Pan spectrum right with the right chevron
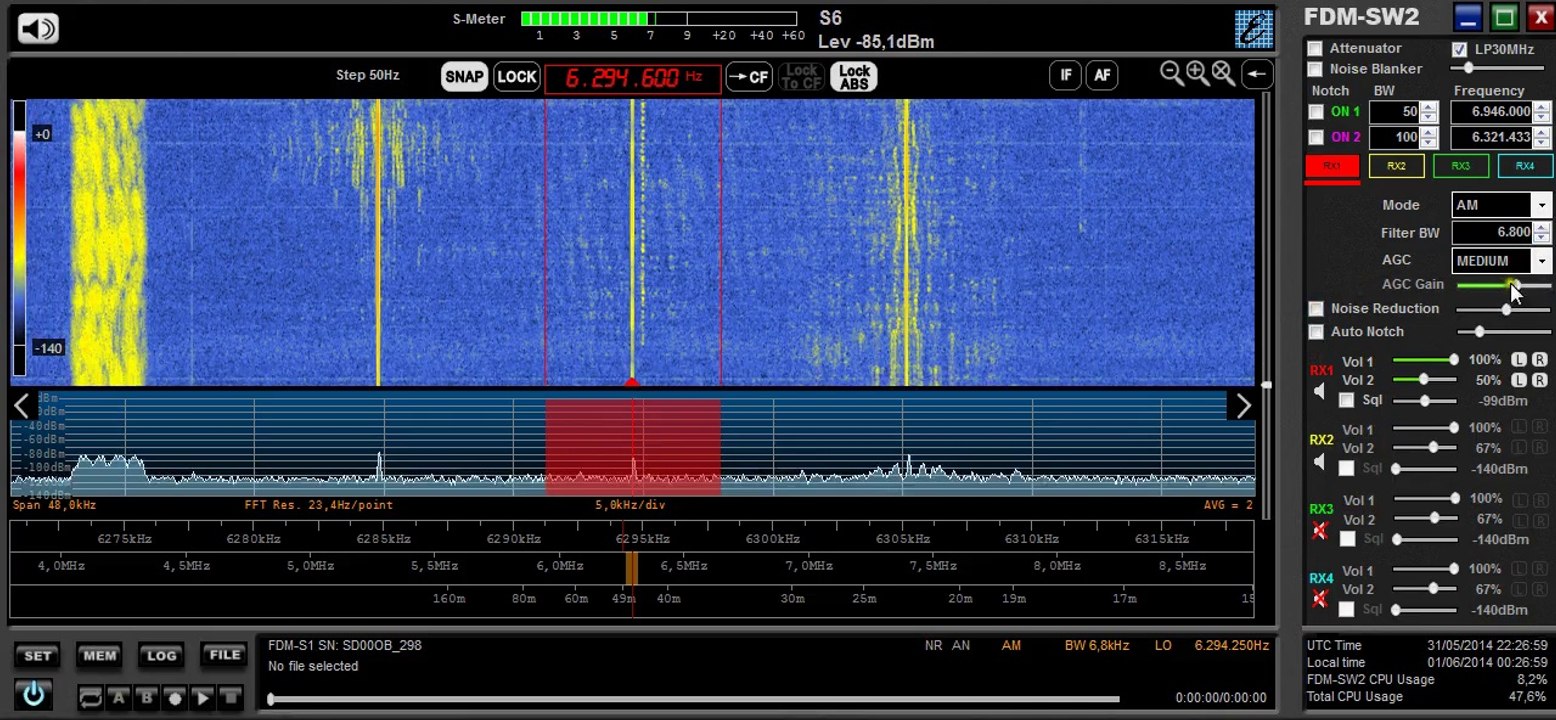 click(x=1243, y=406)
